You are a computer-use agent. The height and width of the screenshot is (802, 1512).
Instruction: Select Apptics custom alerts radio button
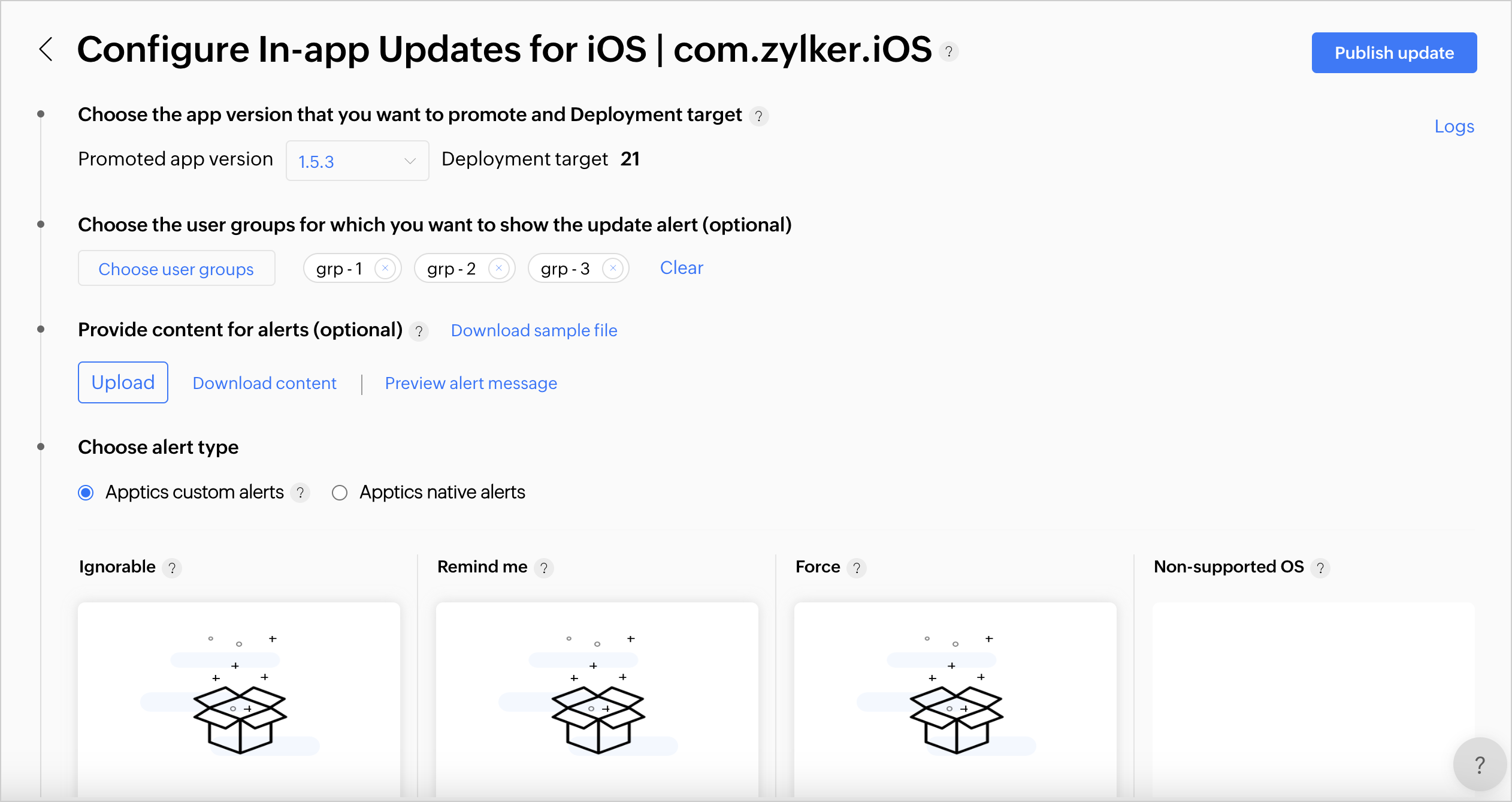86,493
